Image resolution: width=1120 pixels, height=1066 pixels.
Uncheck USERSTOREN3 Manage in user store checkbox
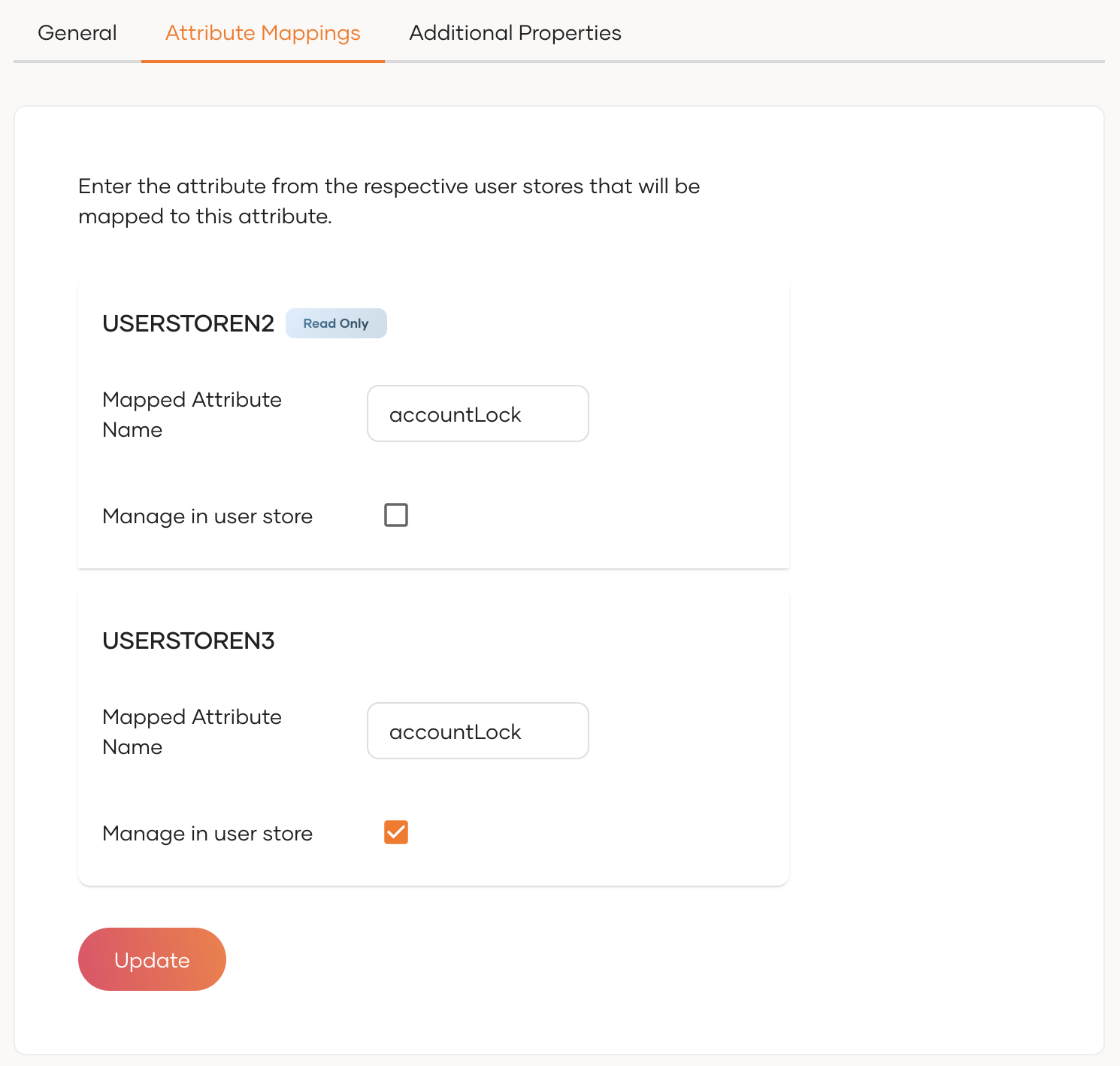click(x=396, y=832)
